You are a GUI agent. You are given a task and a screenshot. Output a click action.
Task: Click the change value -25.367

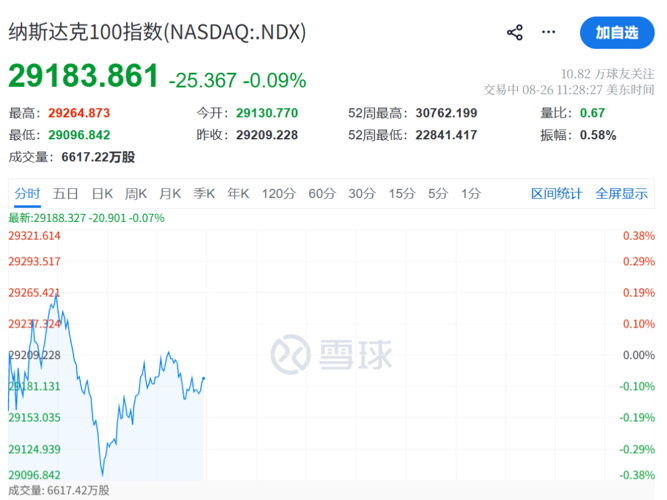click(202, 80)
